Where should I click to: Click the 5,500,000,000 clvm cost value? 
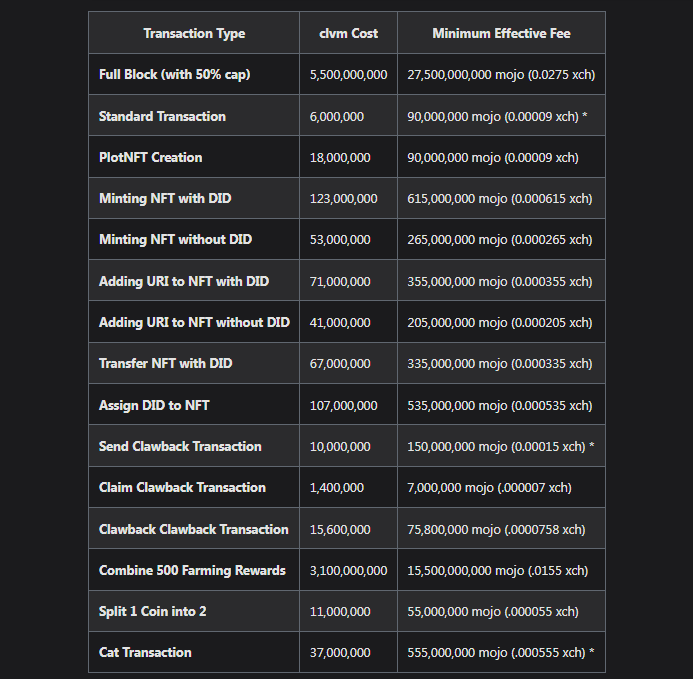click(x=348, y=74)
